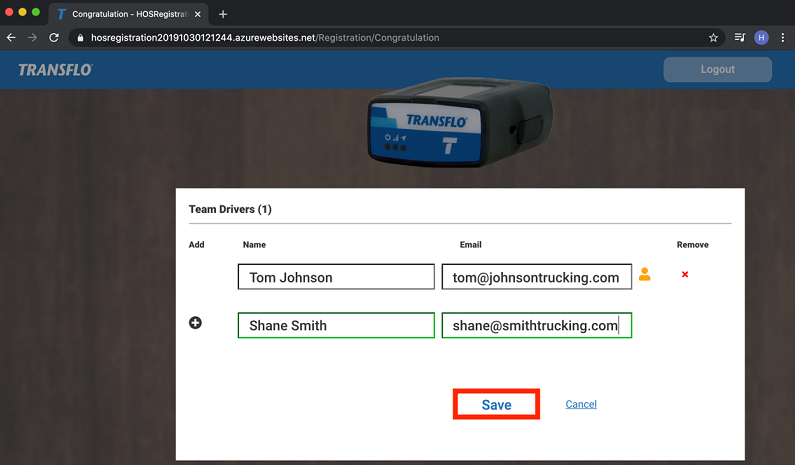Viewport: 795px width, 465px height.
Task: Click the padlock site info icon
Action: [80, 38]
